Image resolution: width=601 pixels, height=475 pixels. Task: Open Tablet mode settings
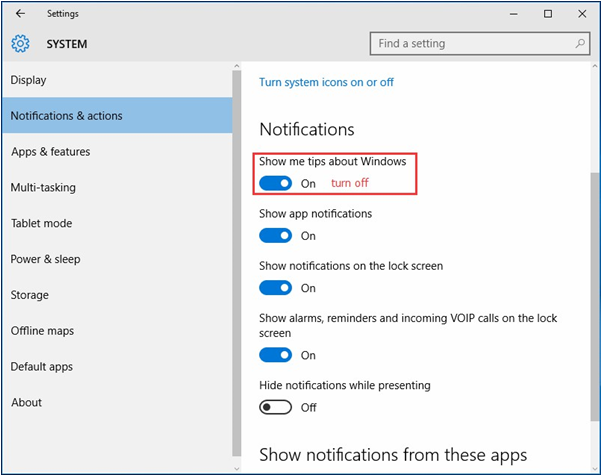(x=117, y=223)
